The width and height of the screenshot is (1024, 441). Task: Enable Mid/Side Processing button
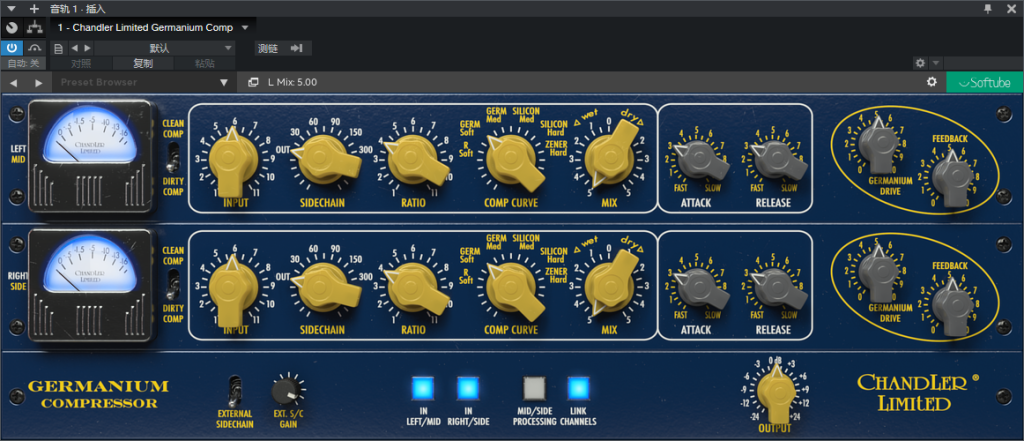point(534,388)
